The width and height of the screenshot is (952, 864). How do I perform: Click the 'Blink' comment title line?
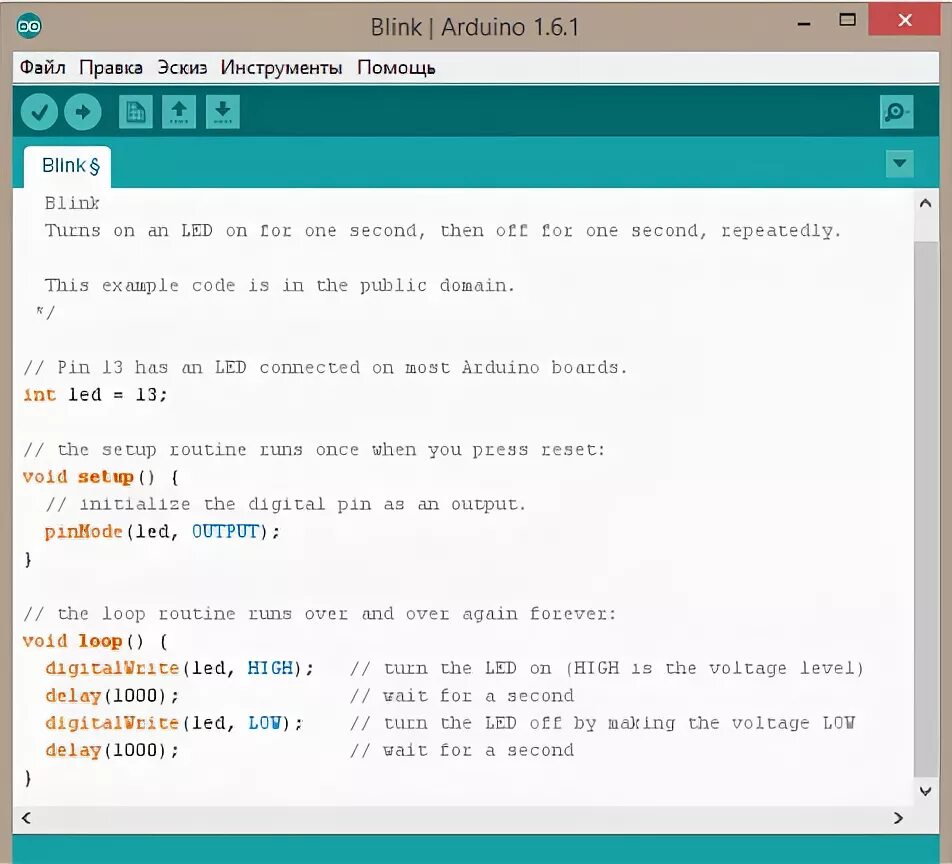(x=72, y=203)
